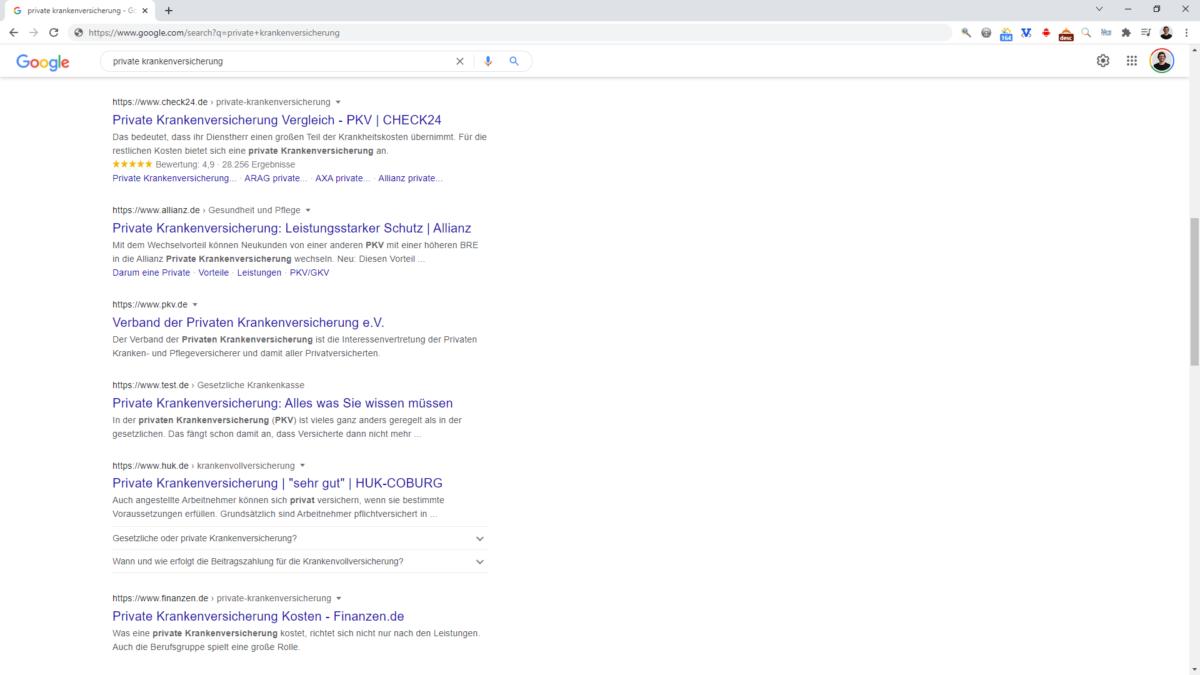
Task: Expand the finanzen.de result options arrow
Action: pos(339,598)
